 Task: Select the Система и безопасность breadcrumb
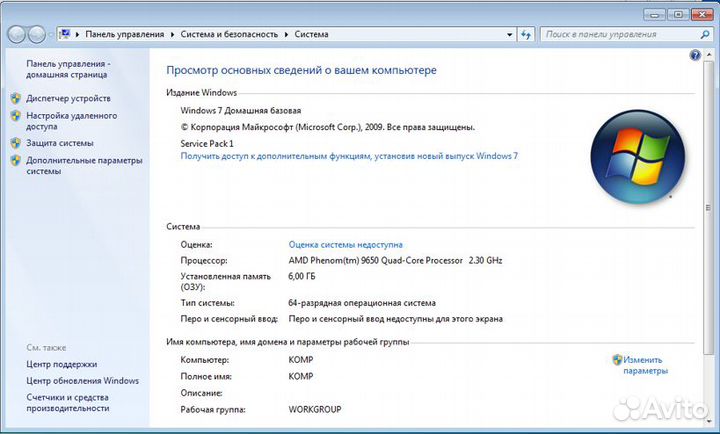tap(229, 34)
